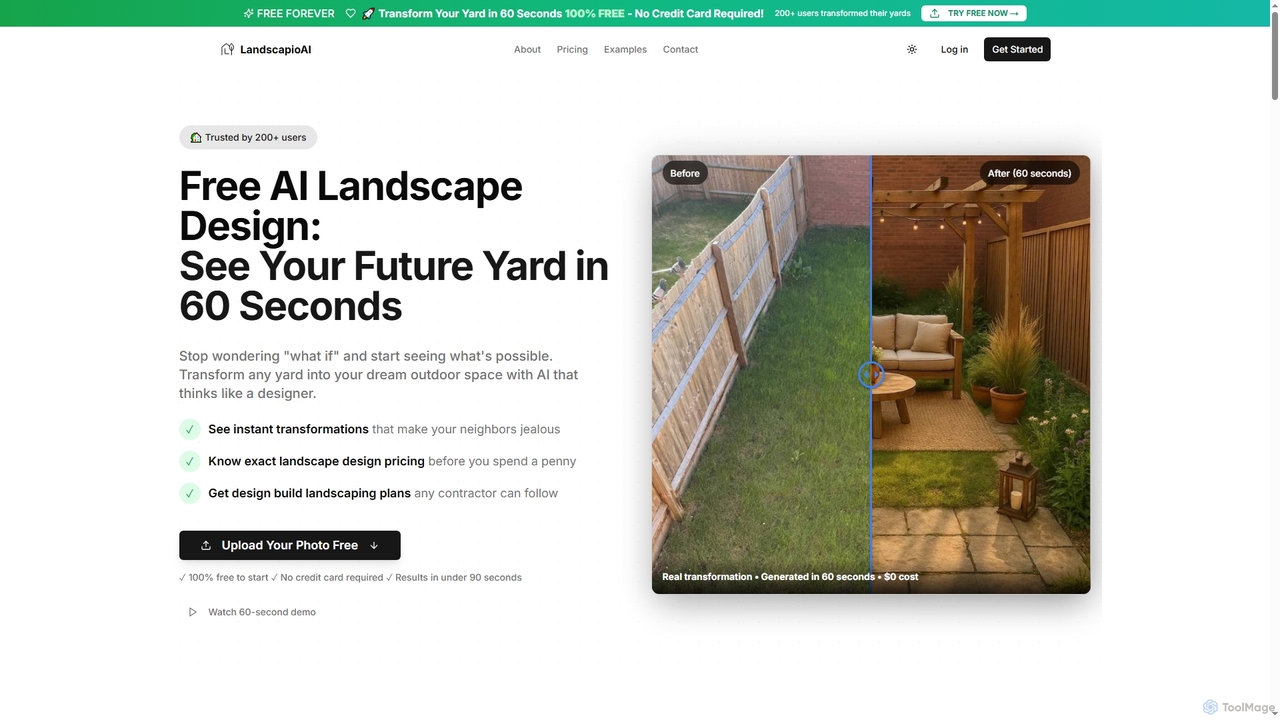The image size is (1280, 720).
Task: Click the transformed yard After image
Action: tap(980, 375)
